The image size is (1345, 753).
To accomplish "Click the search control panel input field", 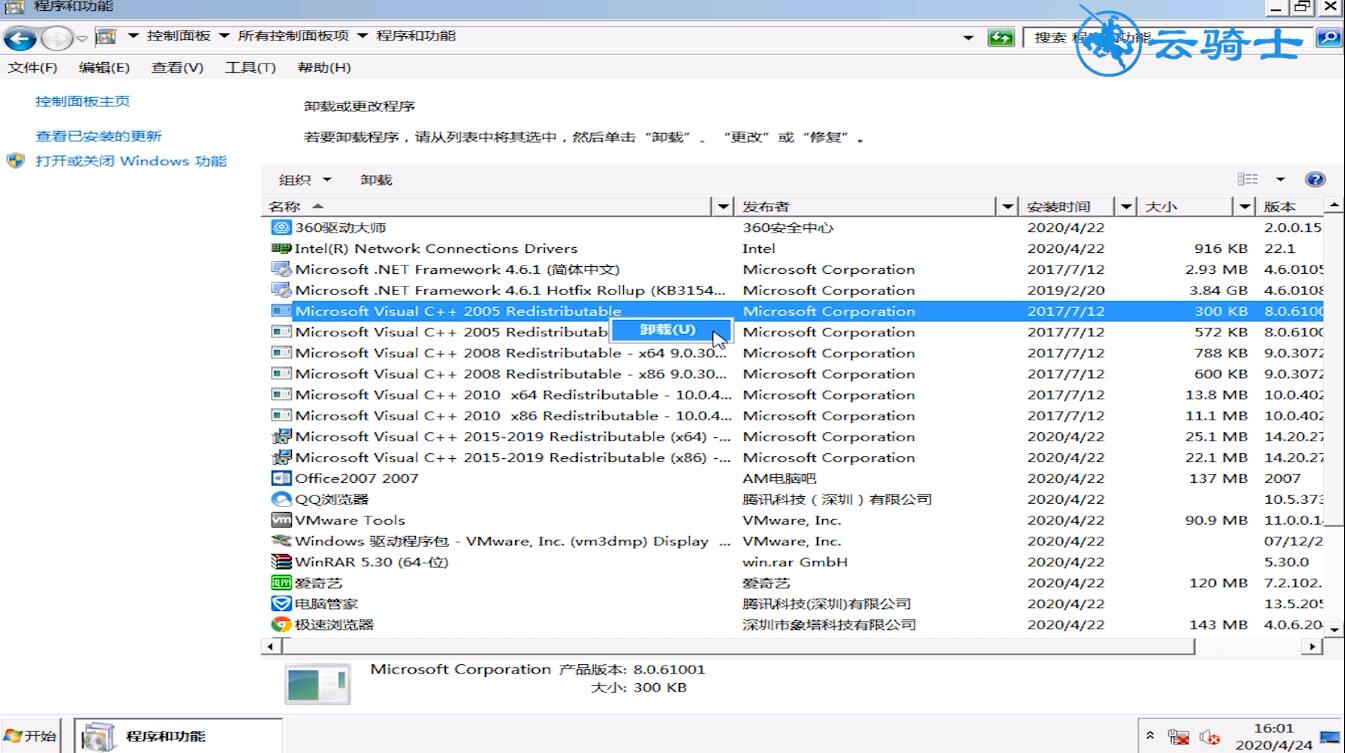I will pos(1168,38).
